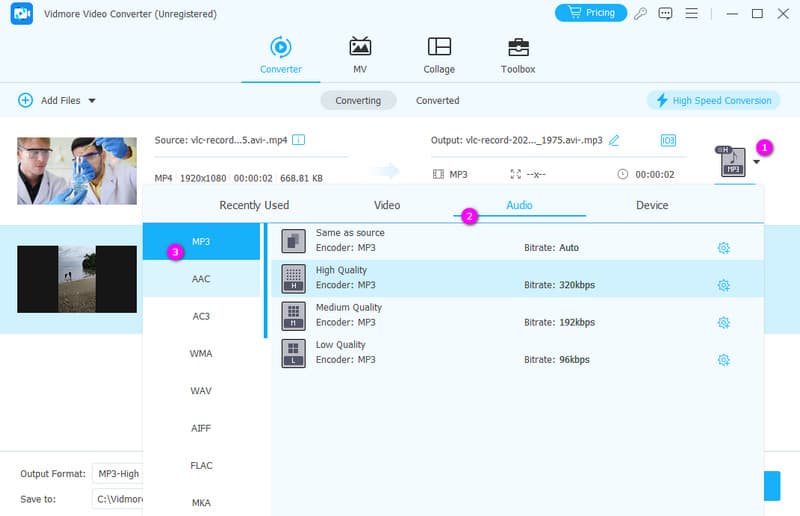Open the Output Format combo box
800x516 pixels.
tap(116, 473)
